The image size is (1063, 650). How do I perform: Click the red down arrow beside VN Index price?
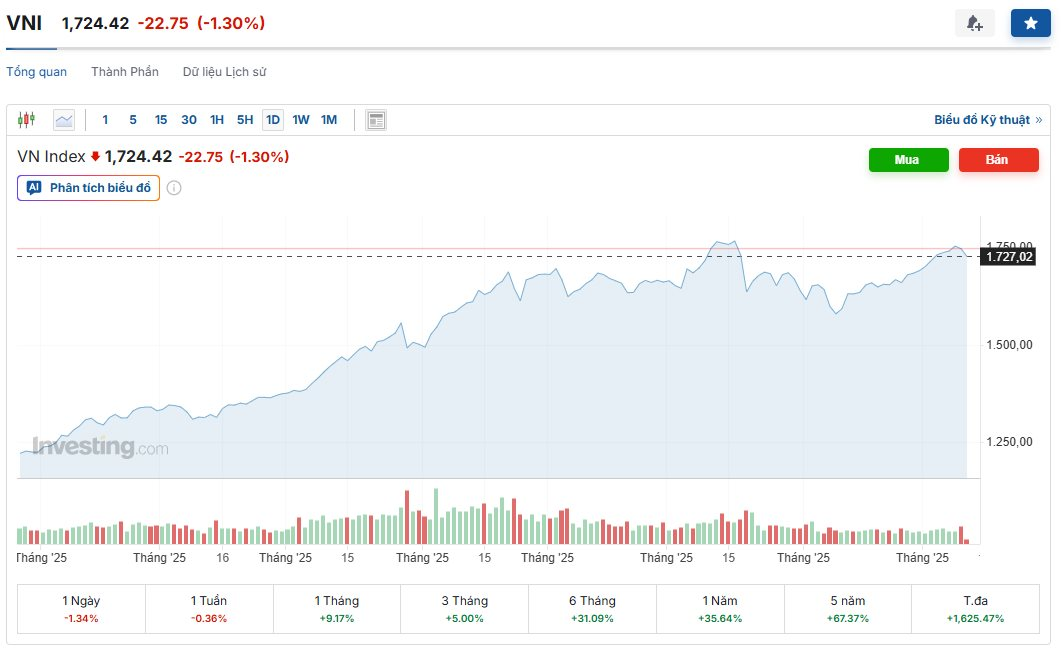(x=96, y=156)
